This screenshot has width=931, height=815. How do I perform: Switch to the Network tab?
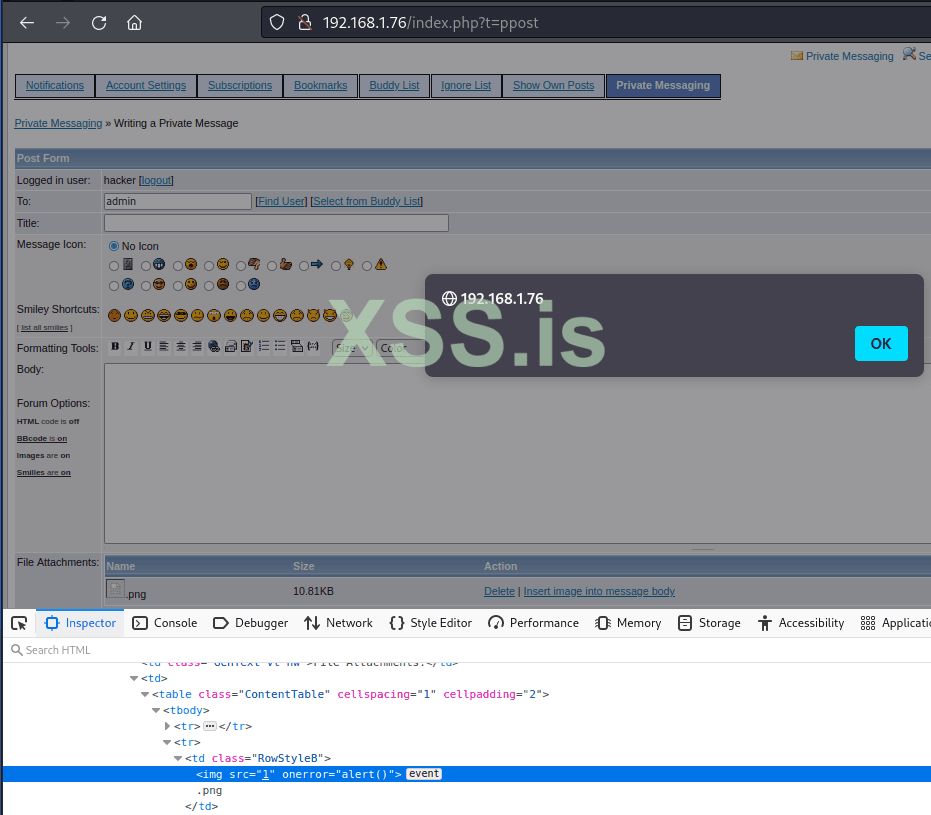(x=338, y=623)
